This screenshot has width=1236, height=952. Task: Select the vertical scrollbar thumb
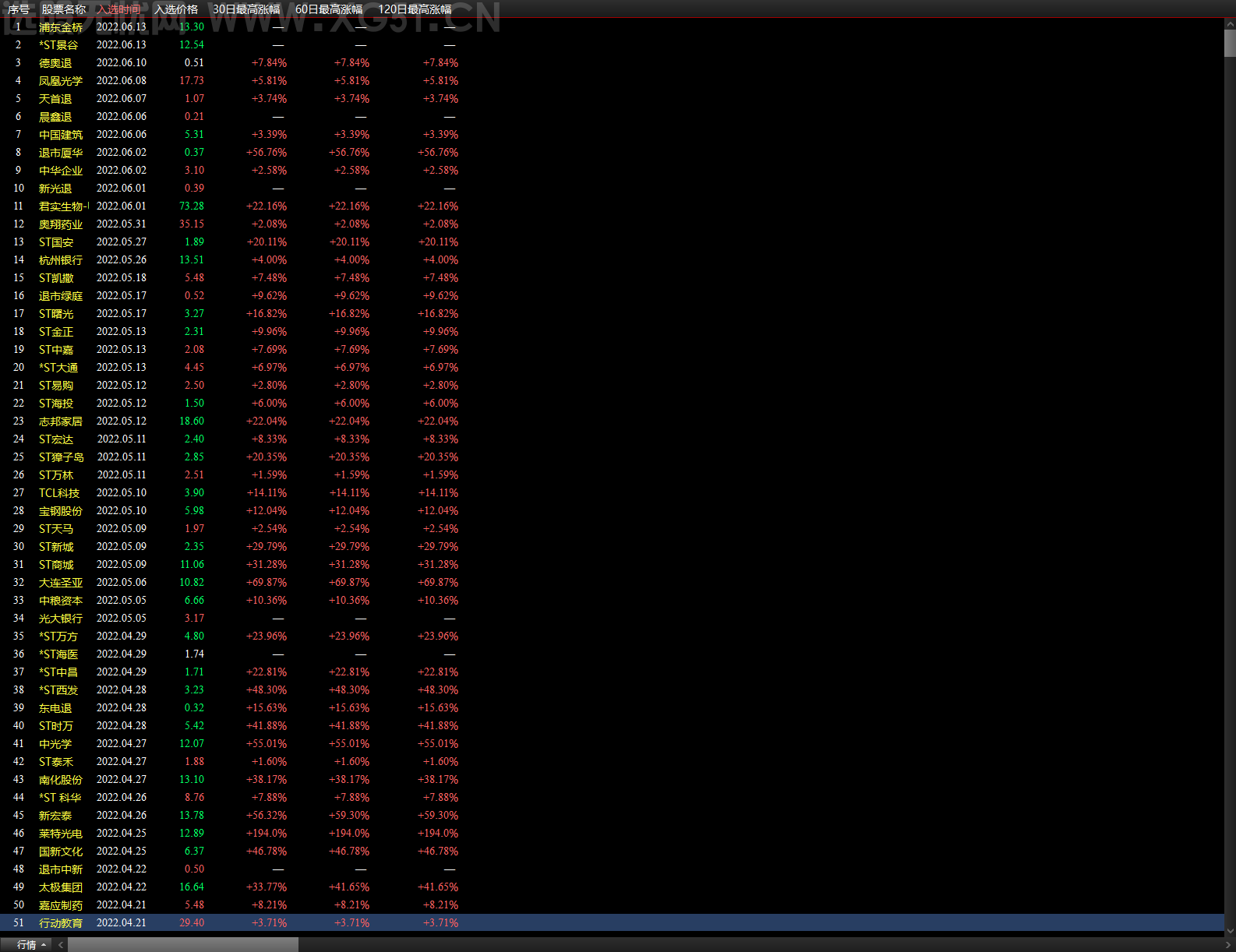click(1230, 43)
